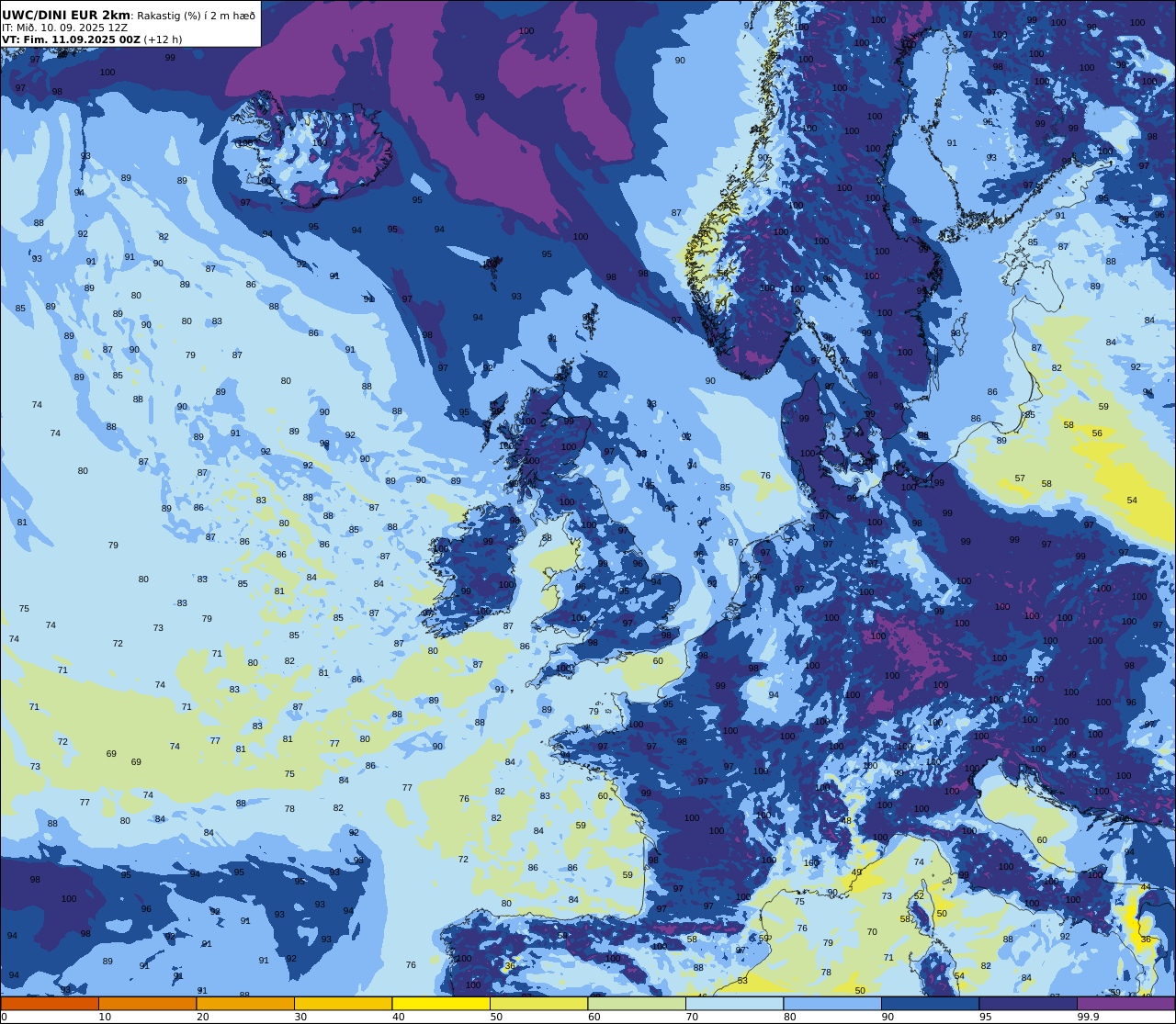Screen dimensions: 1176x1024
Task: Click the '(+12 h)' forecast offset text
Action: pos(163,39)
